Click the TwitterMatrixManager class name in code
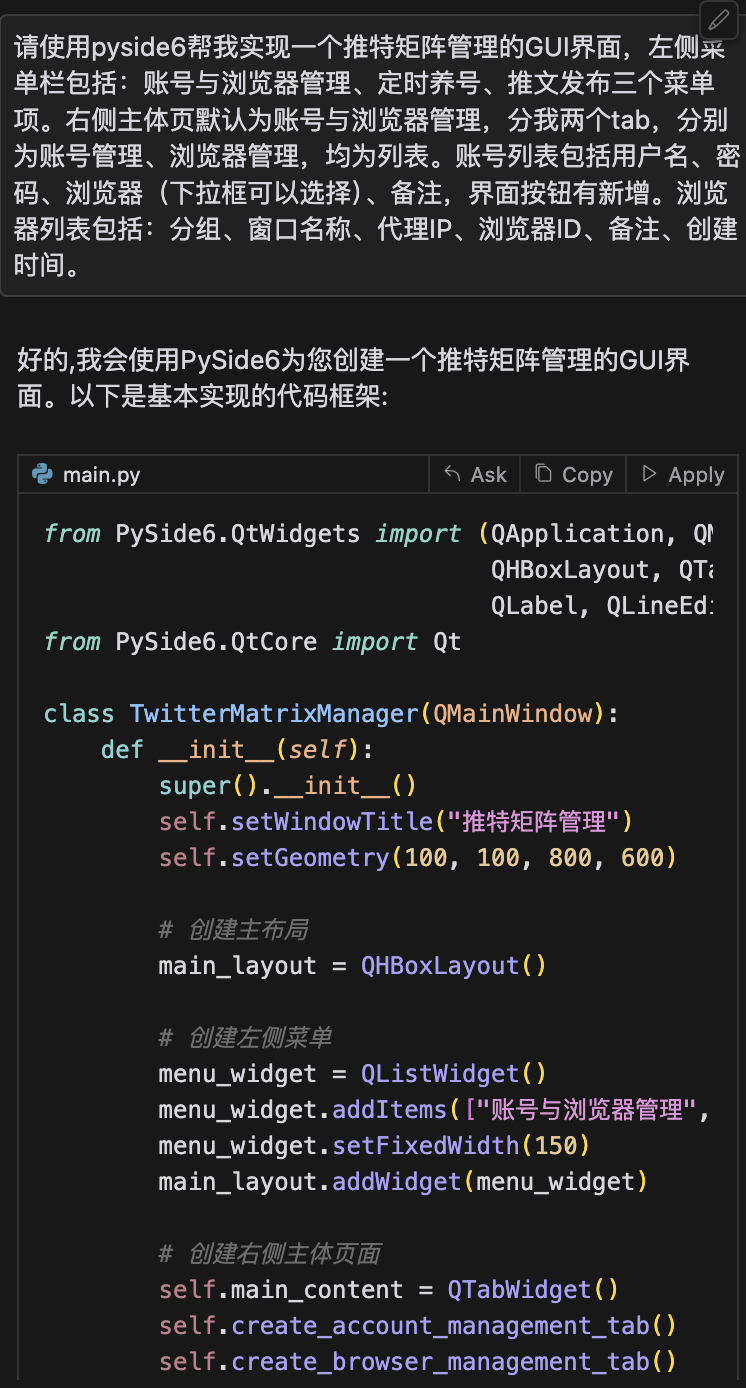The height and width of the screenshot is (1388, 746). (273, 714)
